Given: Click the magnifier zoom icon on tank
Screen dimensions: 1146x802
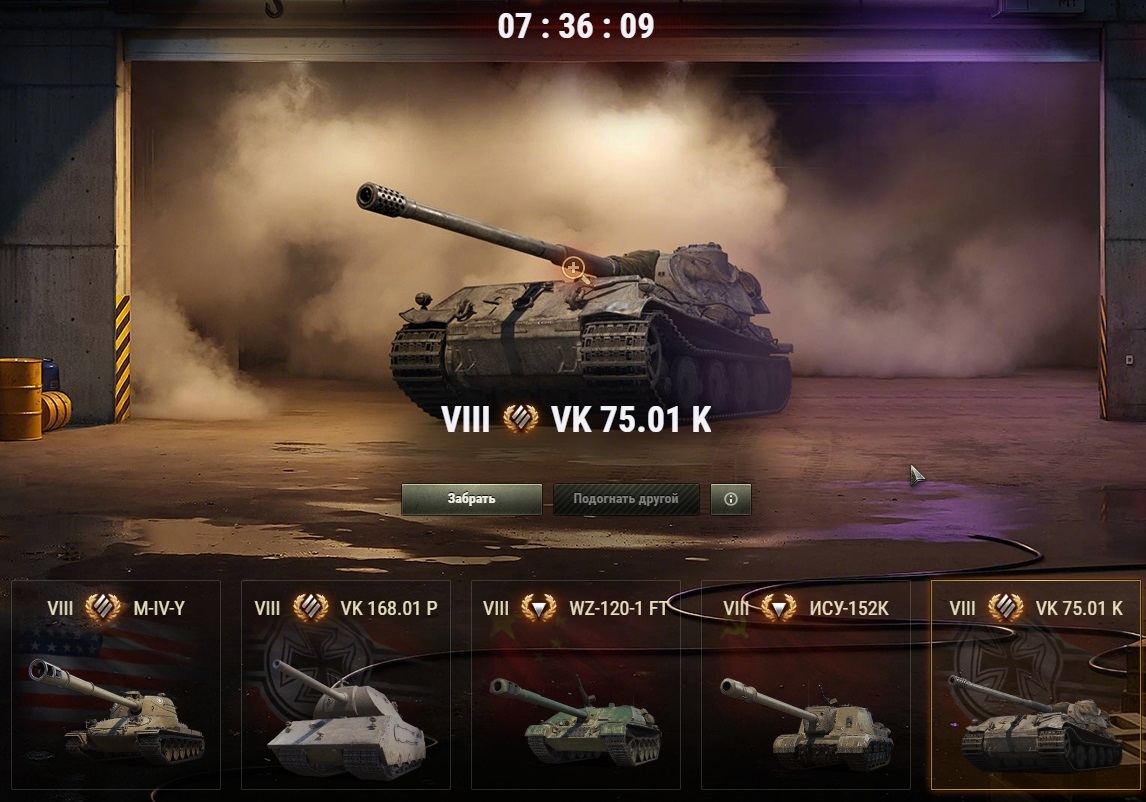Looking at the screenshot, I should (574, 269).
